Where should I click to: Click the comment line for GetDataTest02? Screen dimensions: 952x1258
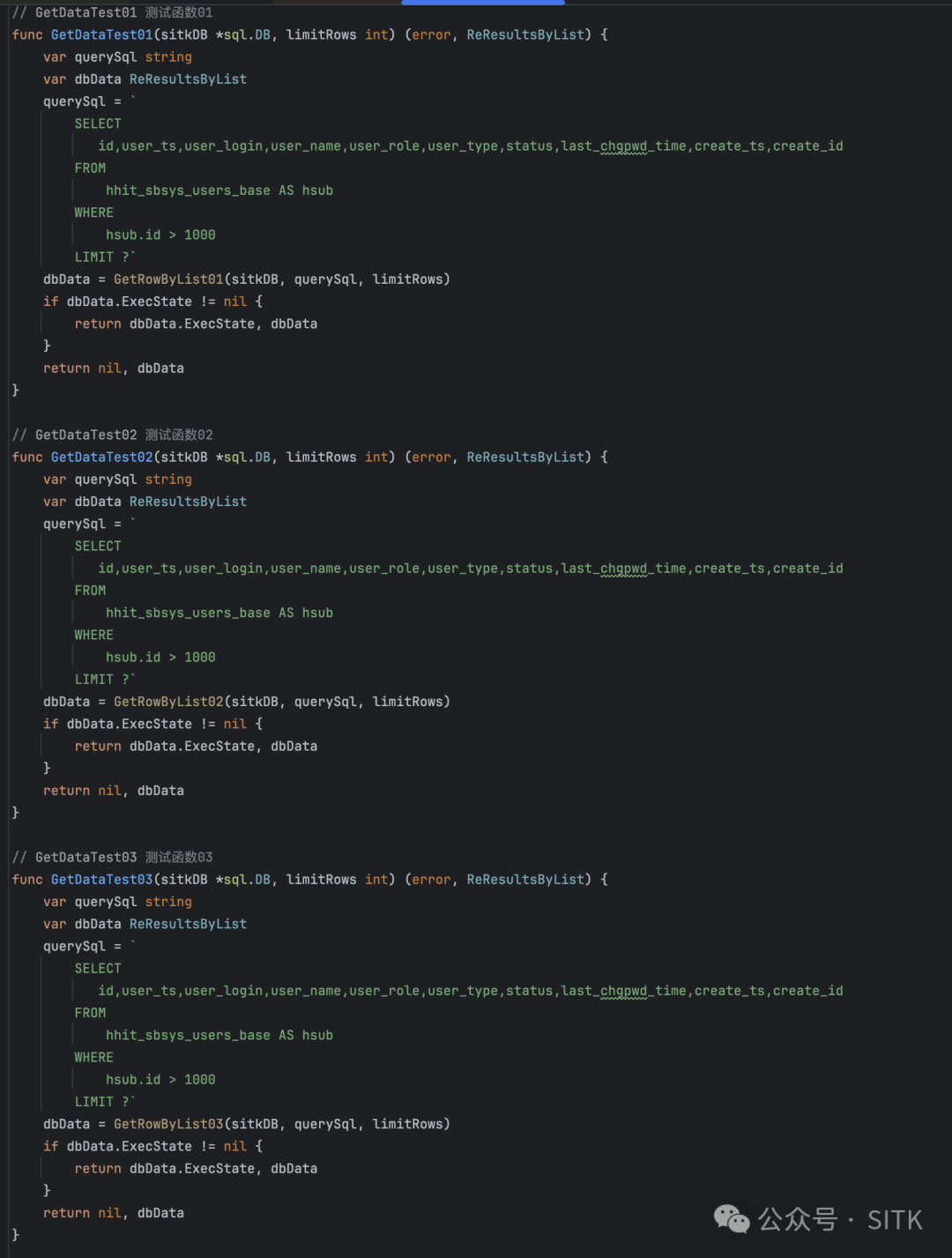pyautogui.click(x=112, y=435)
